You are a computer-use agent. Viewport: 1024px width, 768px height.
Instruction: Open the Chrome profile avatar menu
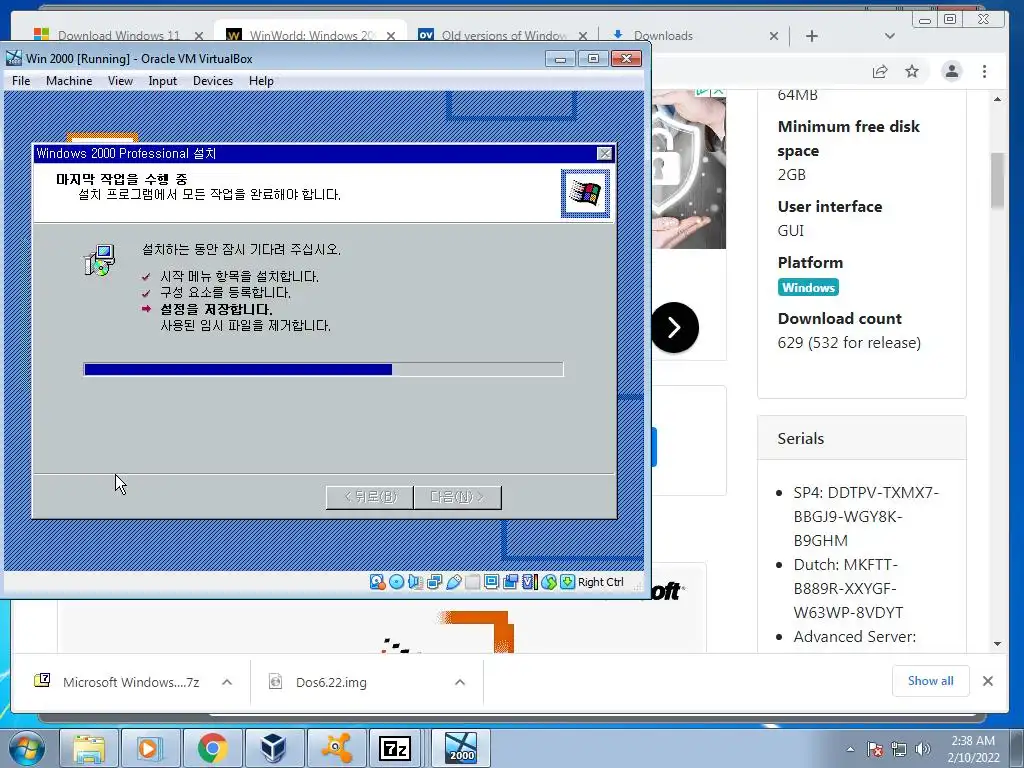coord(952,71)
